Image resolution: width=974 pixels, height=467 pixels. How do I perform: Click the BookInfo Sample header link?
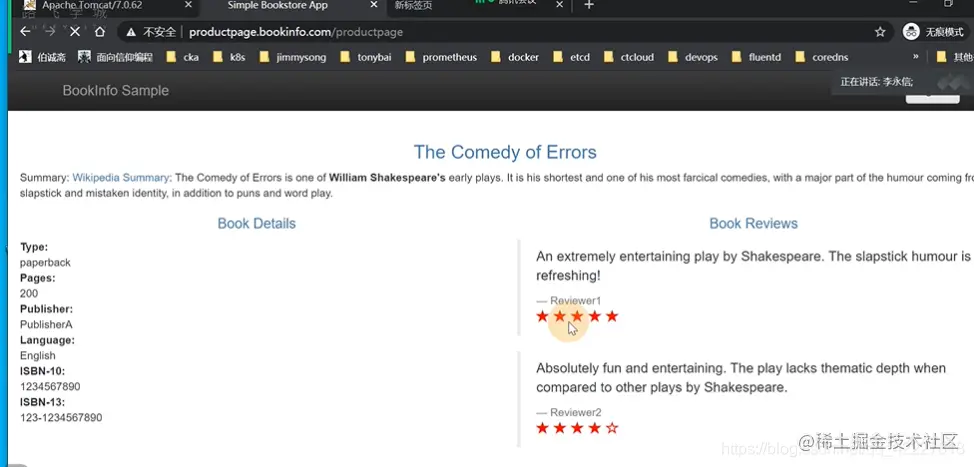point(116,91)
